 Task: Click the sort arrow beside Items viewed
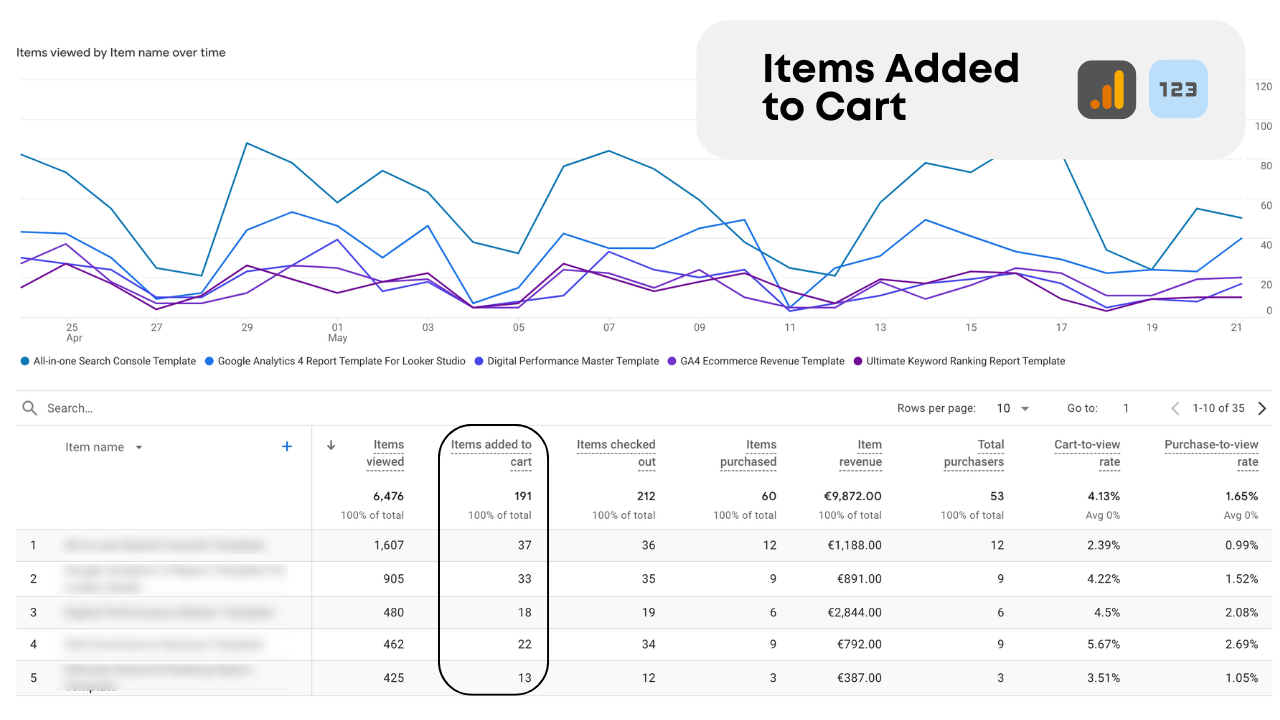331,446
